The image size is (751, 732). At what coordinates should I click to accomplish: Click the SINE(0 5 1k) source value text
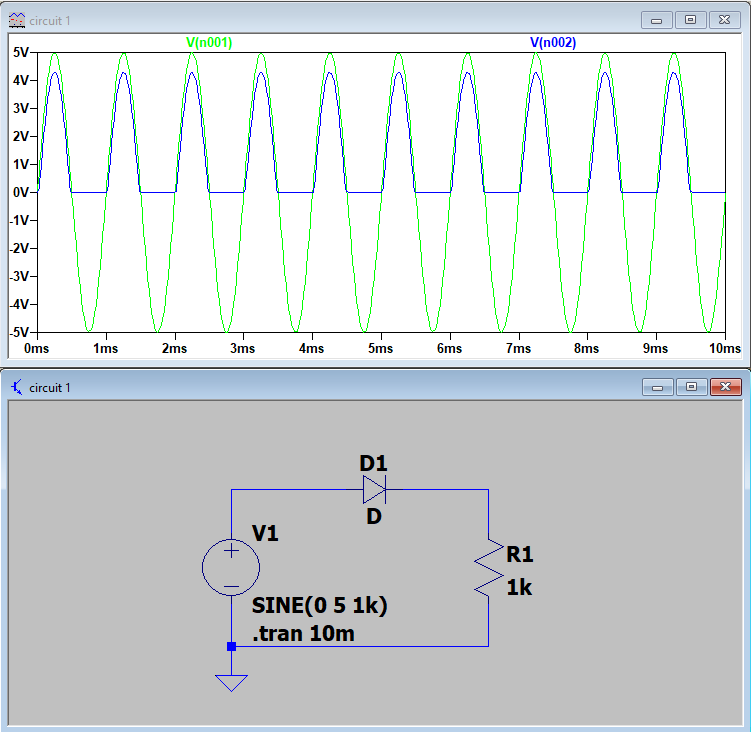pos(319,607)
